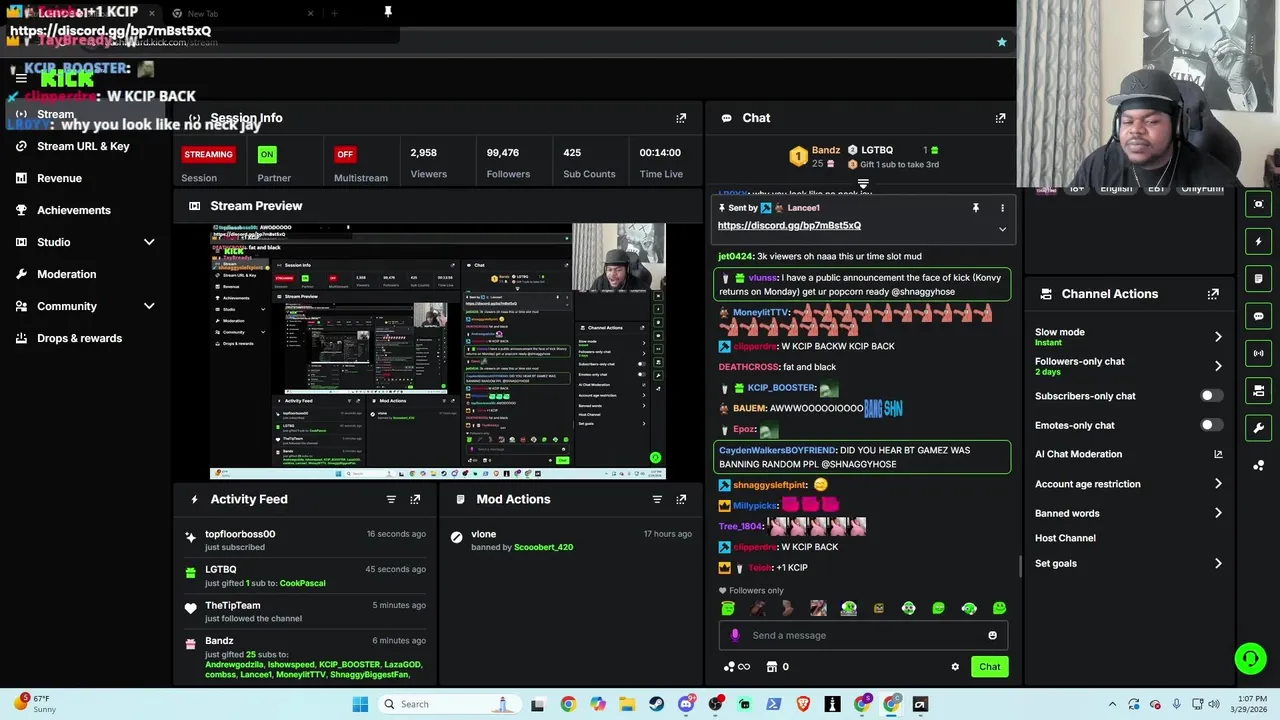
Task: Click the last green smiley emote
Action: (999, 608)
